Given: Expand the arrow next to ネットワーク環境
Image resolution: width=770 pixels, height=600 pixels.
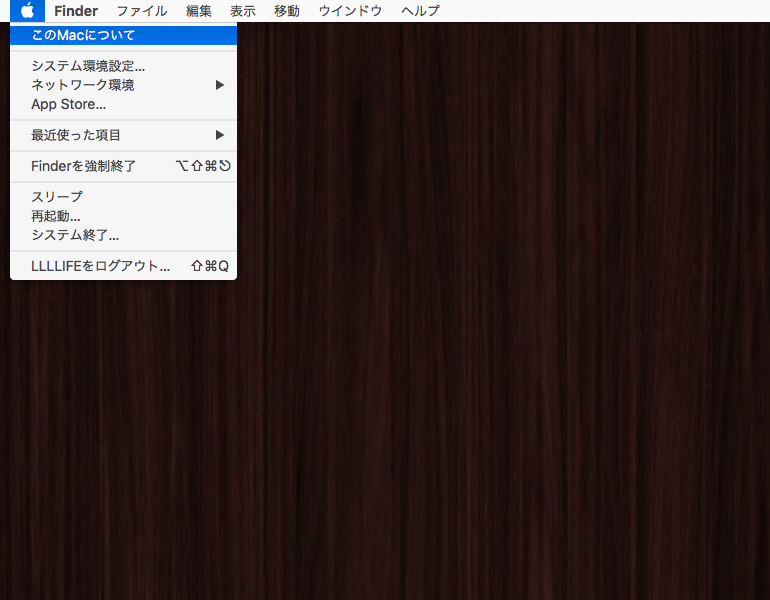Looking at the screenshot, I should click(x=220, y=85).
